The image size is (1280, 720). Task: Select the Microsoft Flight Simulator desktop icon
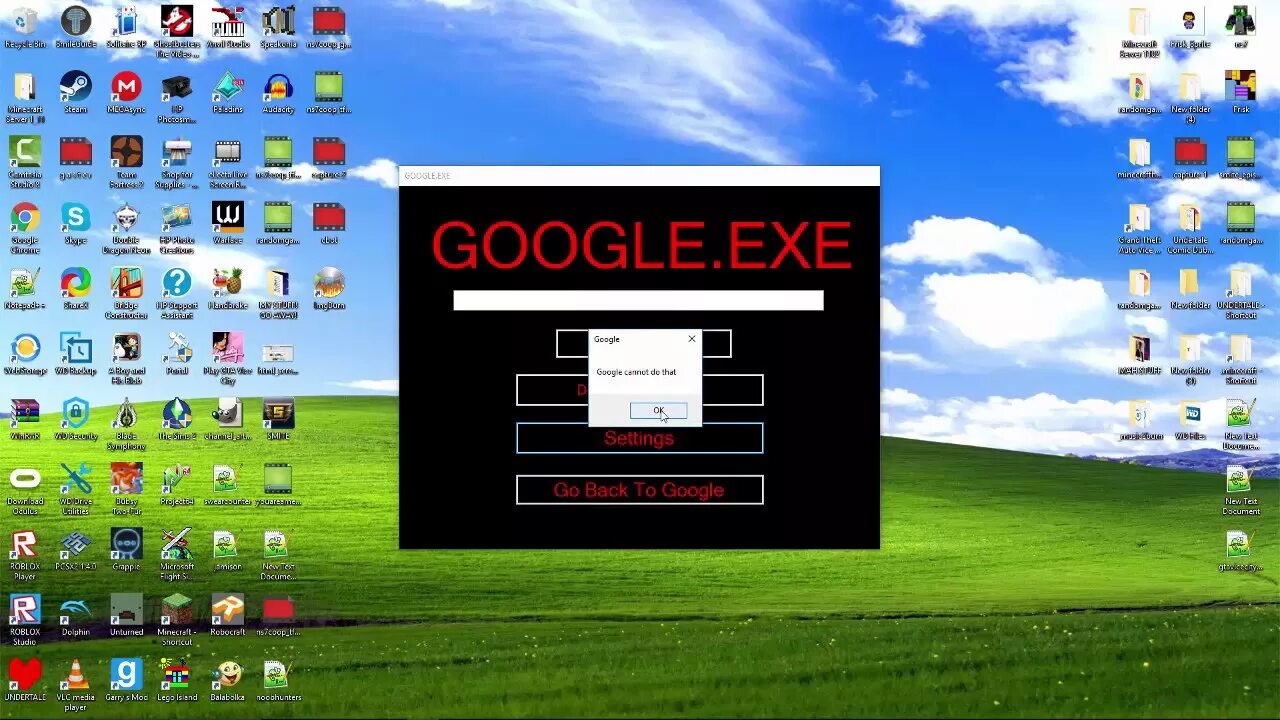[177, 555]
